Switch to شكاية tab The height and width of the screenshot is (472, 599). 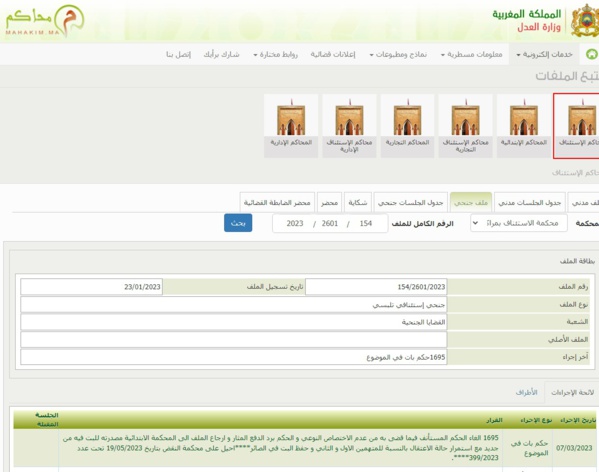(x=358, y=202)
